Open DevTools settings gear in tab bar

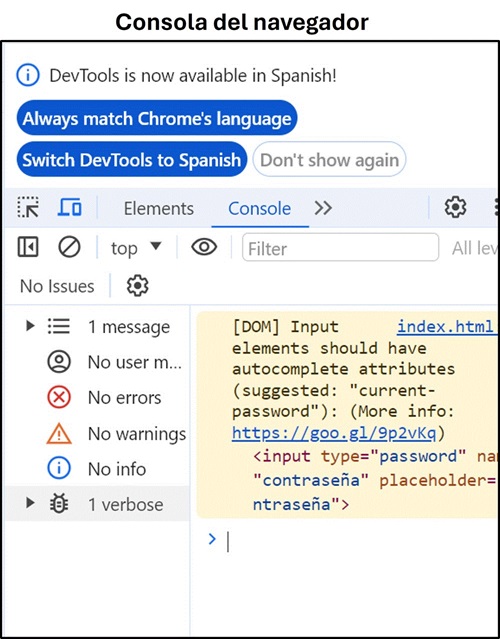pos(455,208)
